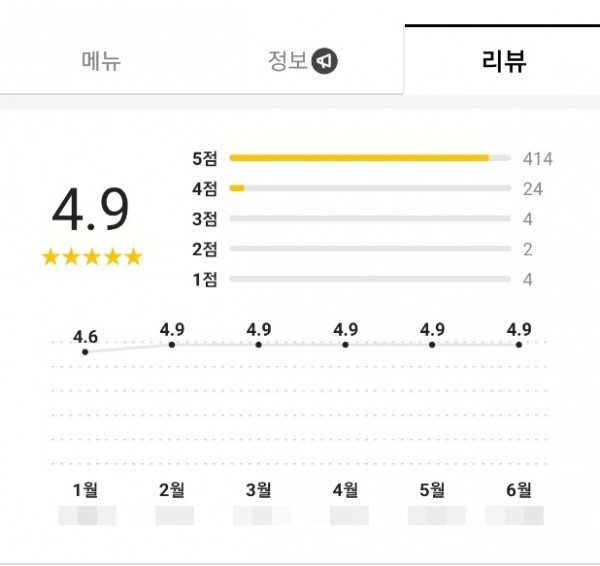Screen dimensions: 600x566
Task: Select the 5월 month label
Action: [432, 490]
